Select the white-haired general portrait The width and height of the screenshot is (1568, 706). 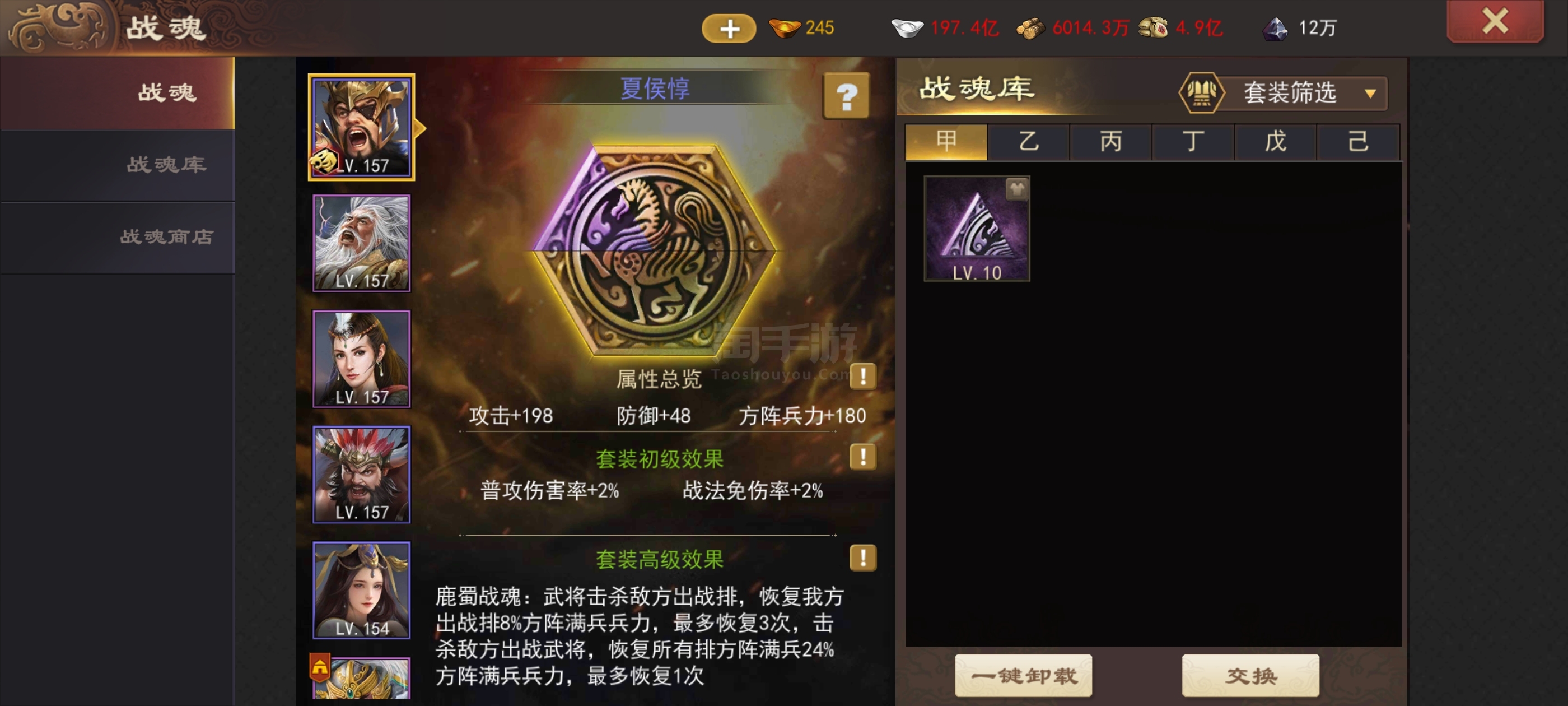tap(362, 243)
